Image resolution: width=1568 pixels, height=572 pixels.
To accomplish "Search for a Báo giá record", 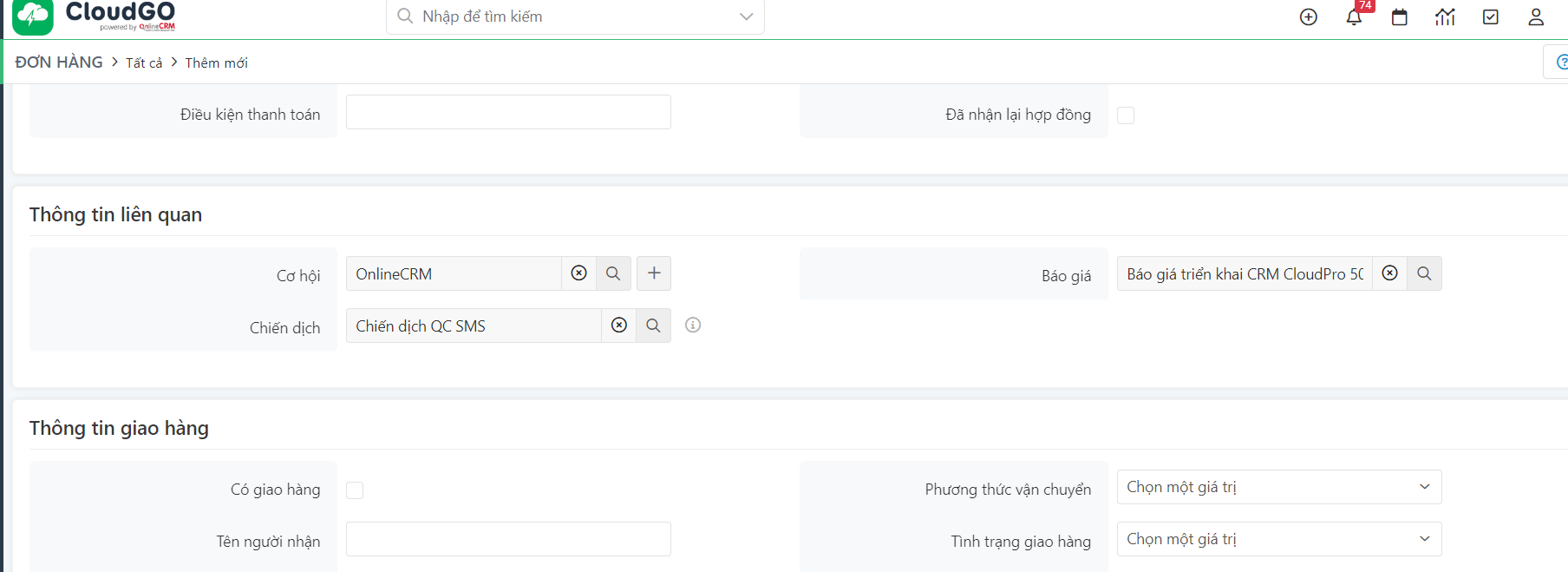I will click(1425, 273).
